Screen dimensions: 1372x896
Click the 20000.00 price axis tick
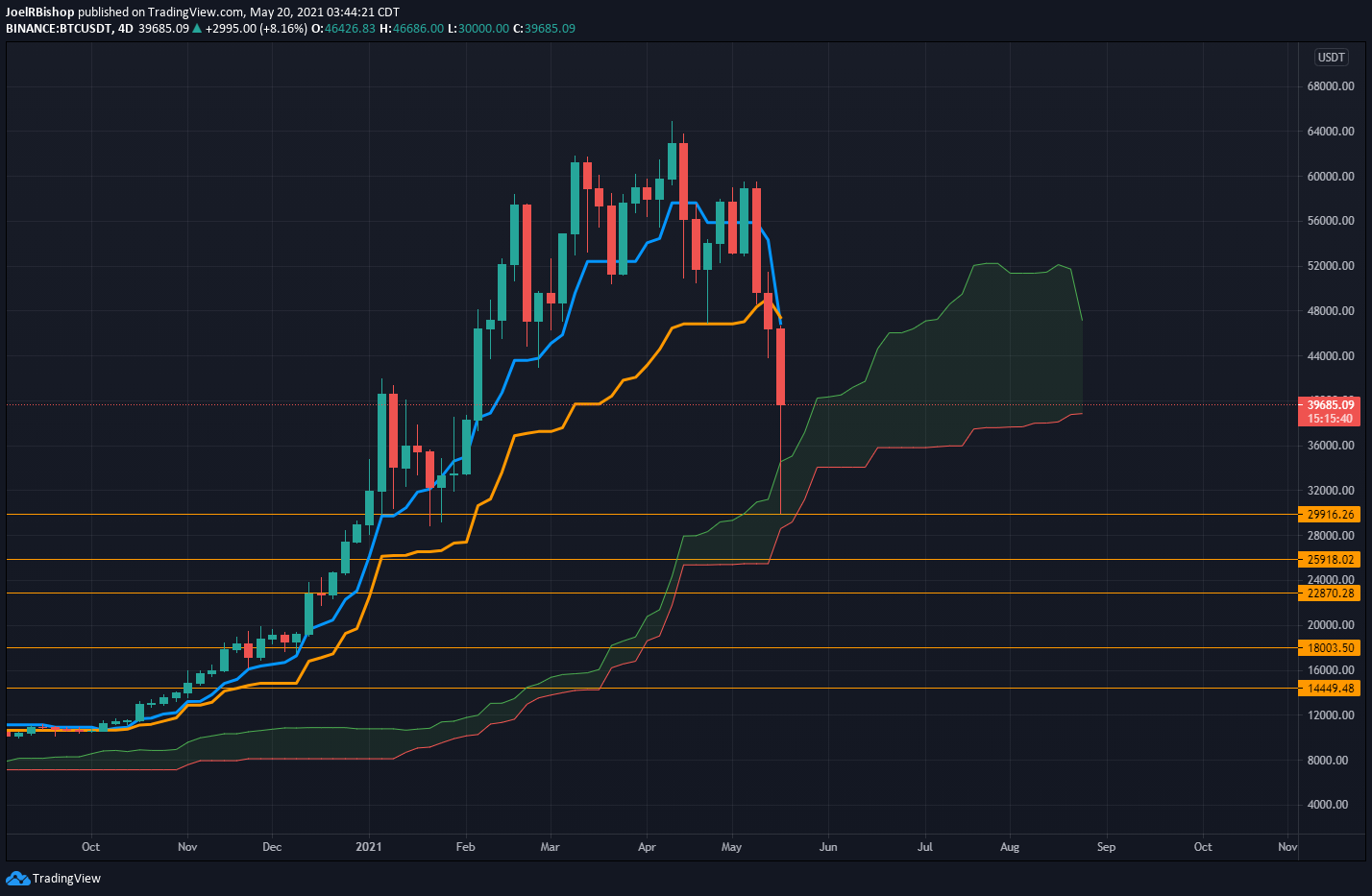(1331, 625)
